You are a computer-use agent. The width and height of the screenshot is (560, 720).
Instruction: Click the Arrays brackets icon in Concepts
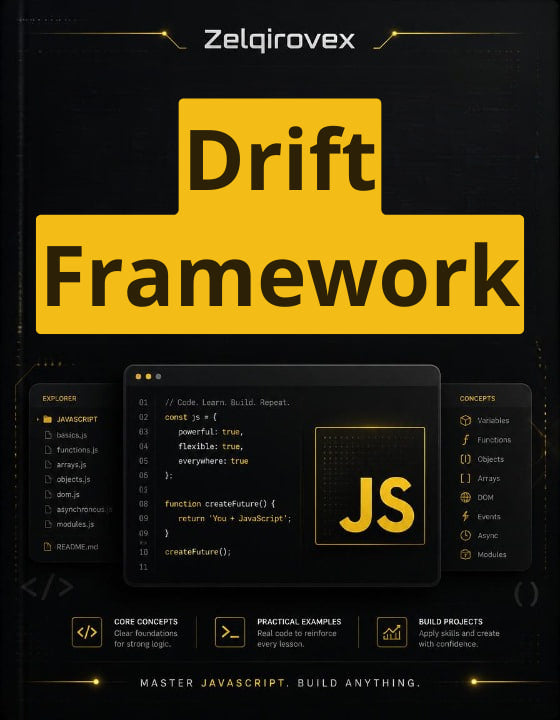pos(465,478)
